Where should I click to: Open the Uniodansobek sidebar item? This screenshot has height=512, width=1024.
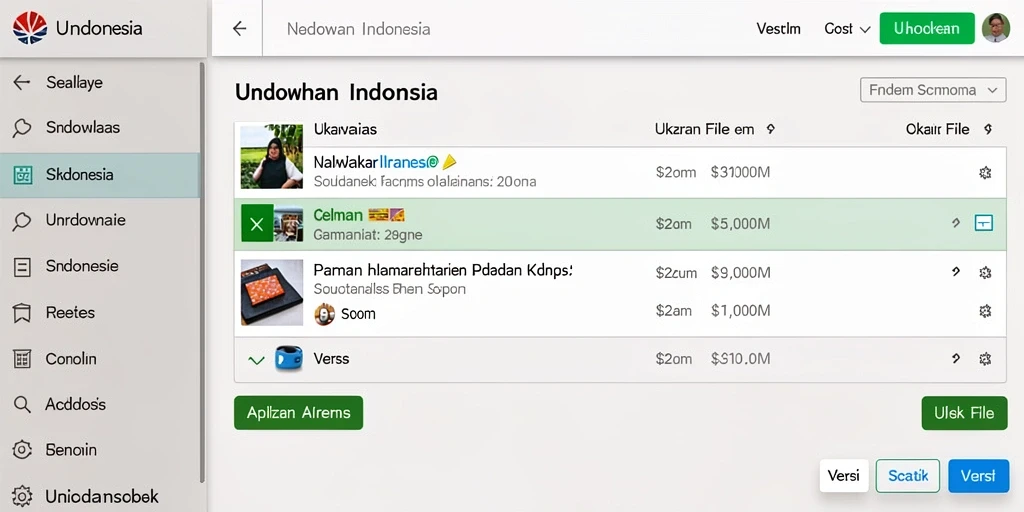tap(99, 496)
